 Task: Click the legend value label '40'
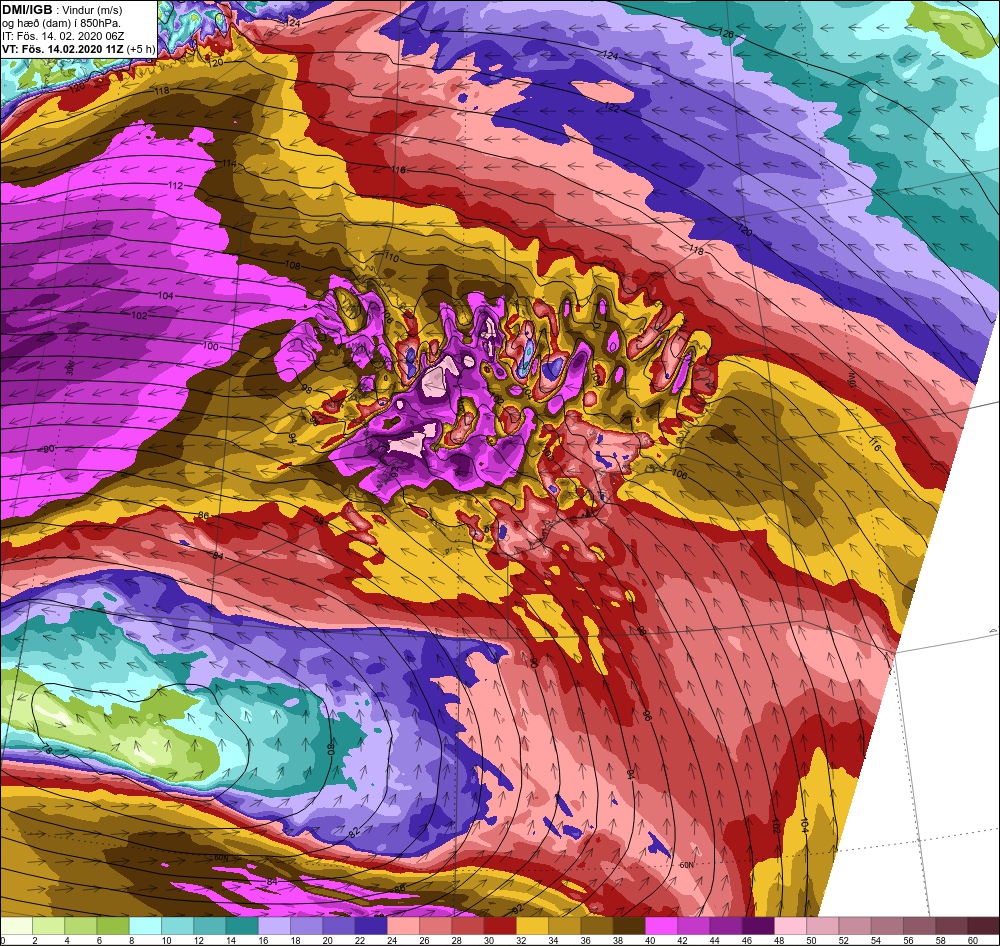651,940
